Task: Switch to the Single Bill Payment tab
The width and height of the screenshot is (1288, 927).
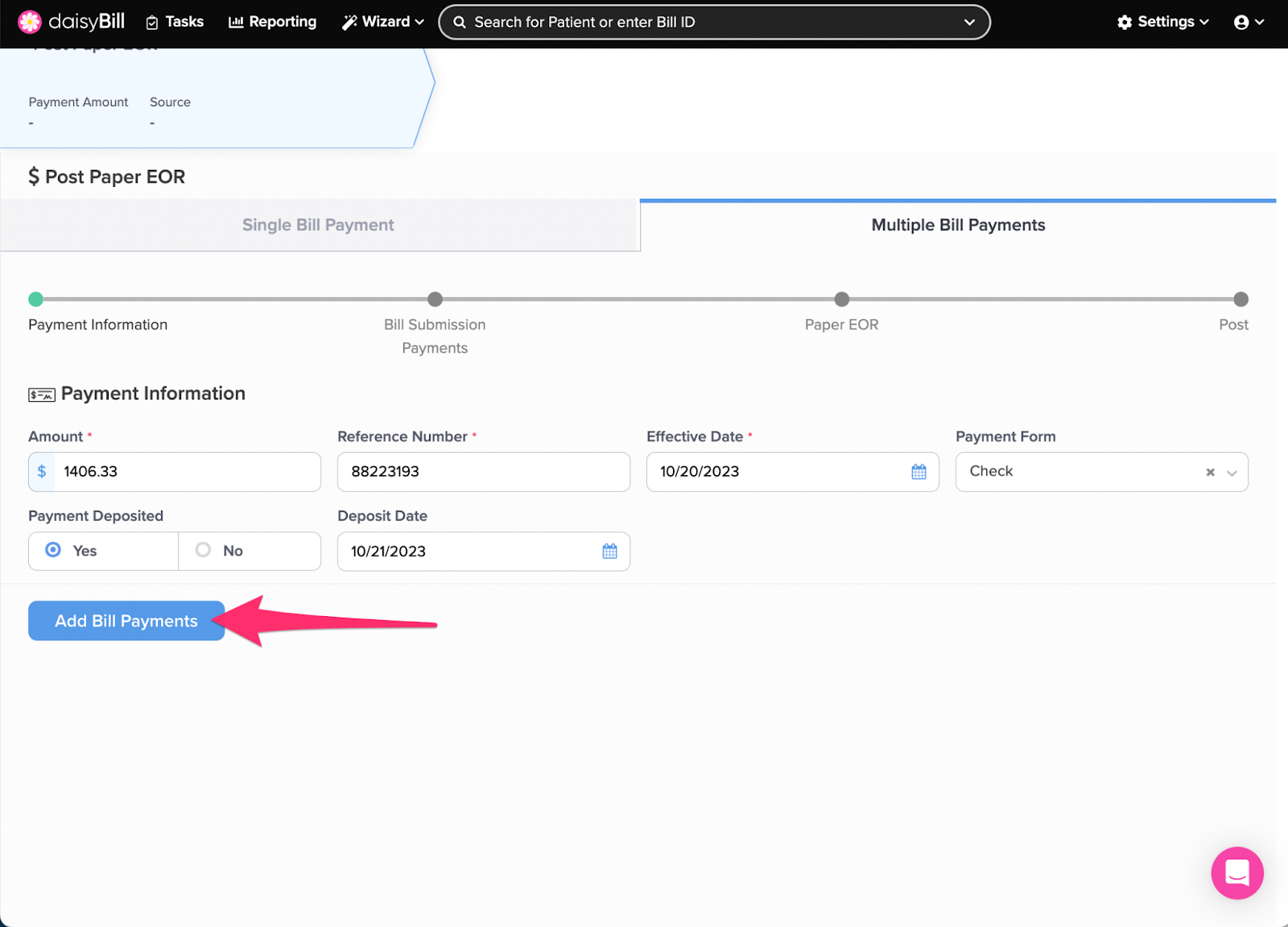Action: [x=318, y=225]
